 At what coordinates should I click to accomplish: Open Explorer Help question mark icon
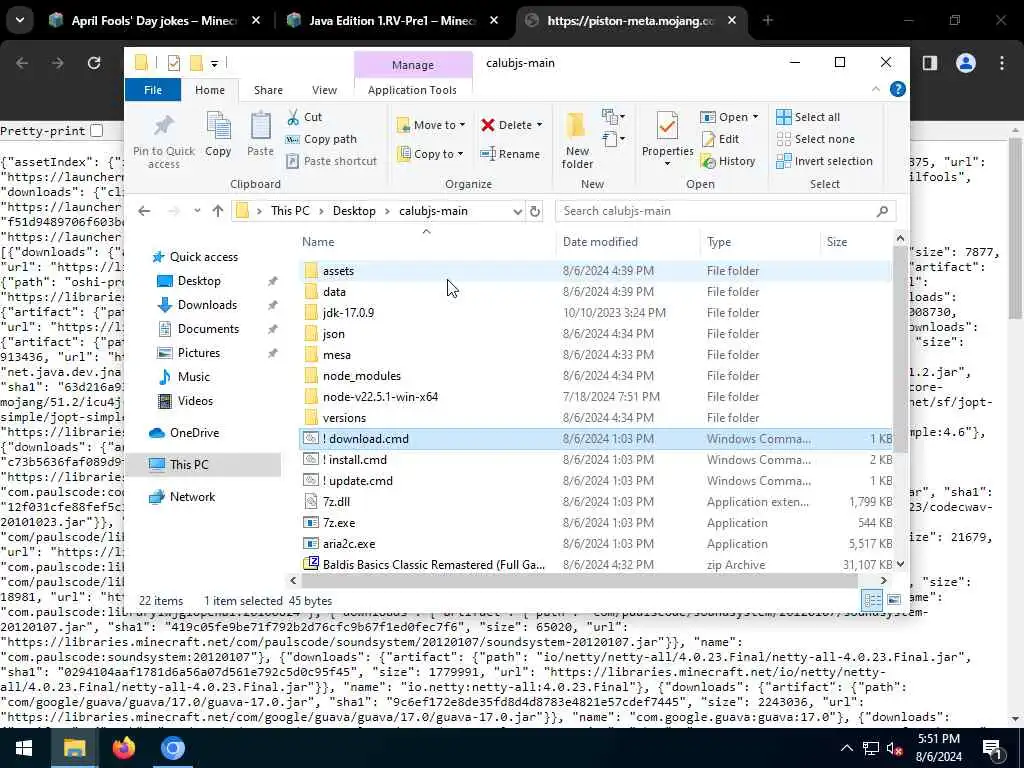pyautogui.click(x=898, y=89)
